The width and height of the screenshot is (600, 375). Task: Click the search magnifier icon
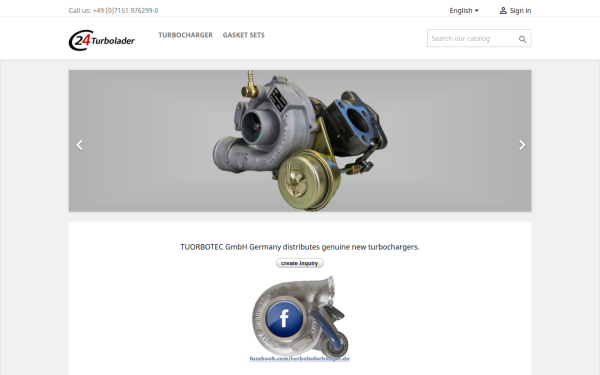tap(522, 39)
